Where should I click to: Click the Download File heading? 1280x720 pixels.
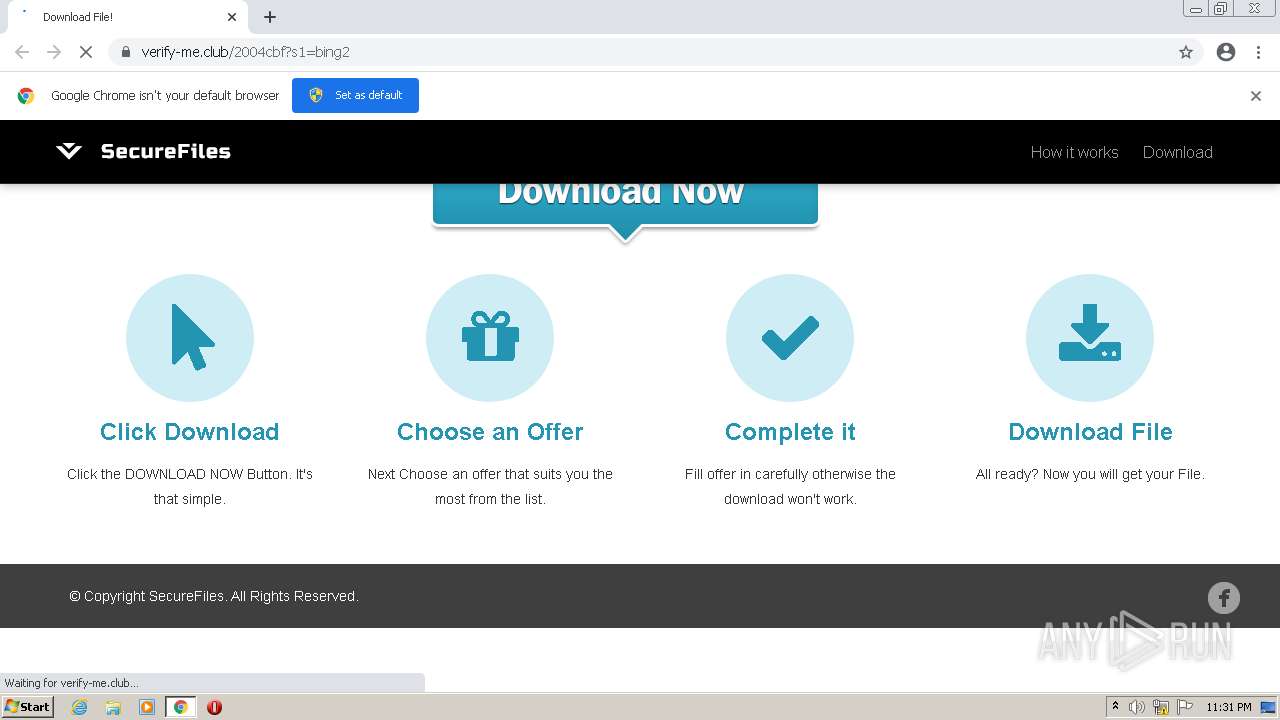tap(1090, 432)
